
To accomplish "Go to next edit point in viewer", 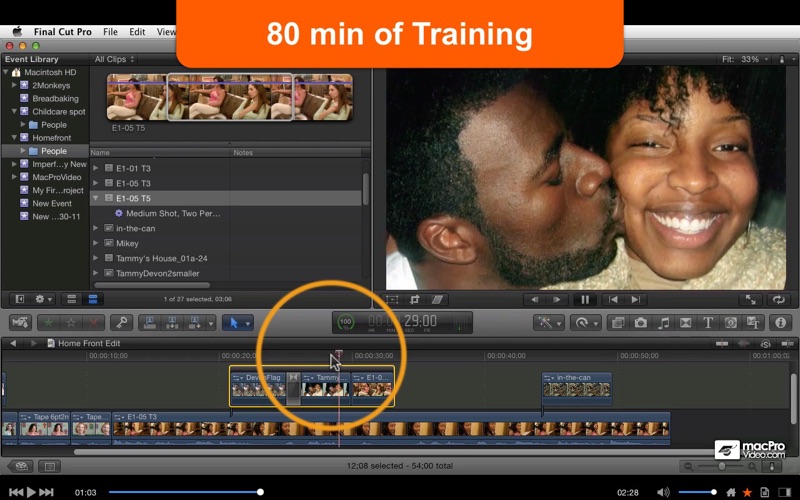I will [x=636, y=299].
